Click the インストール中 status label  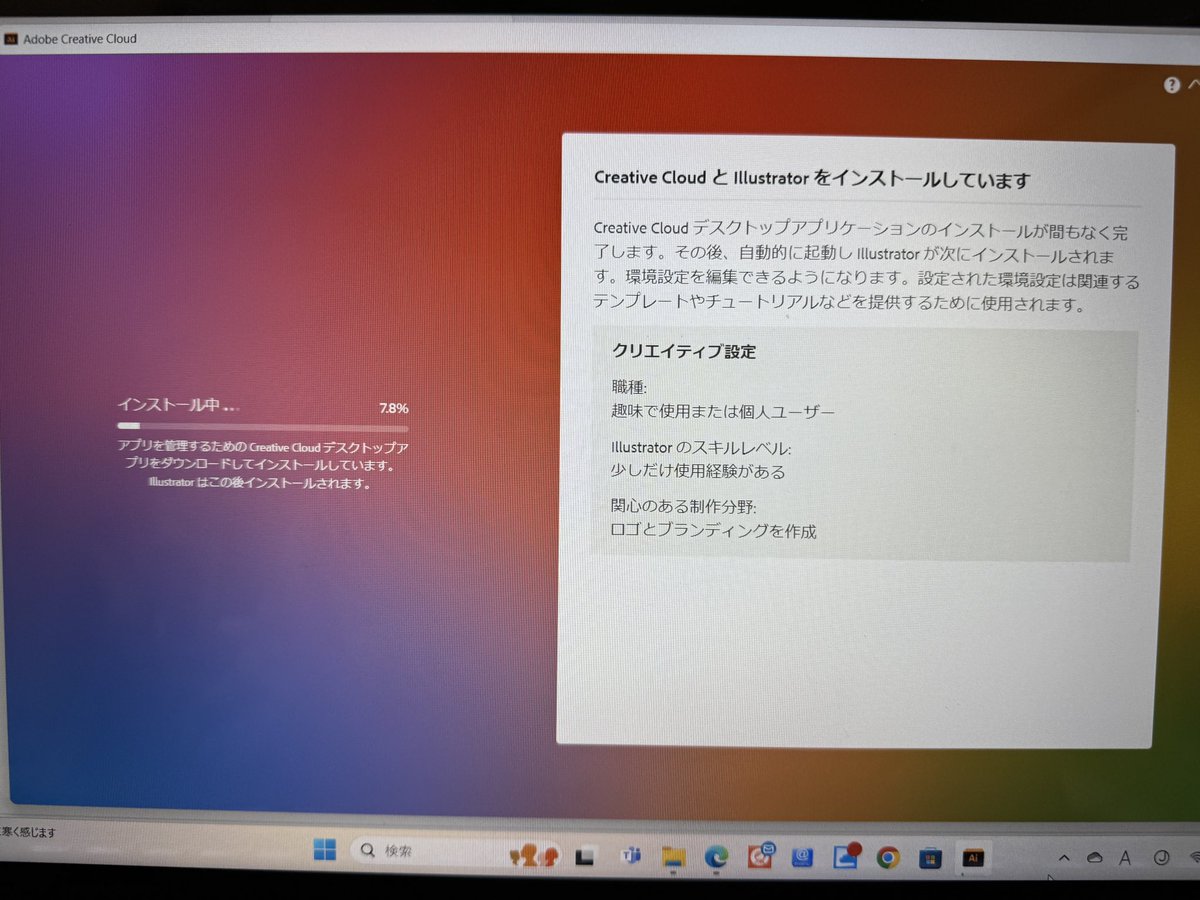pyautogui.click(x=178, y=406)
